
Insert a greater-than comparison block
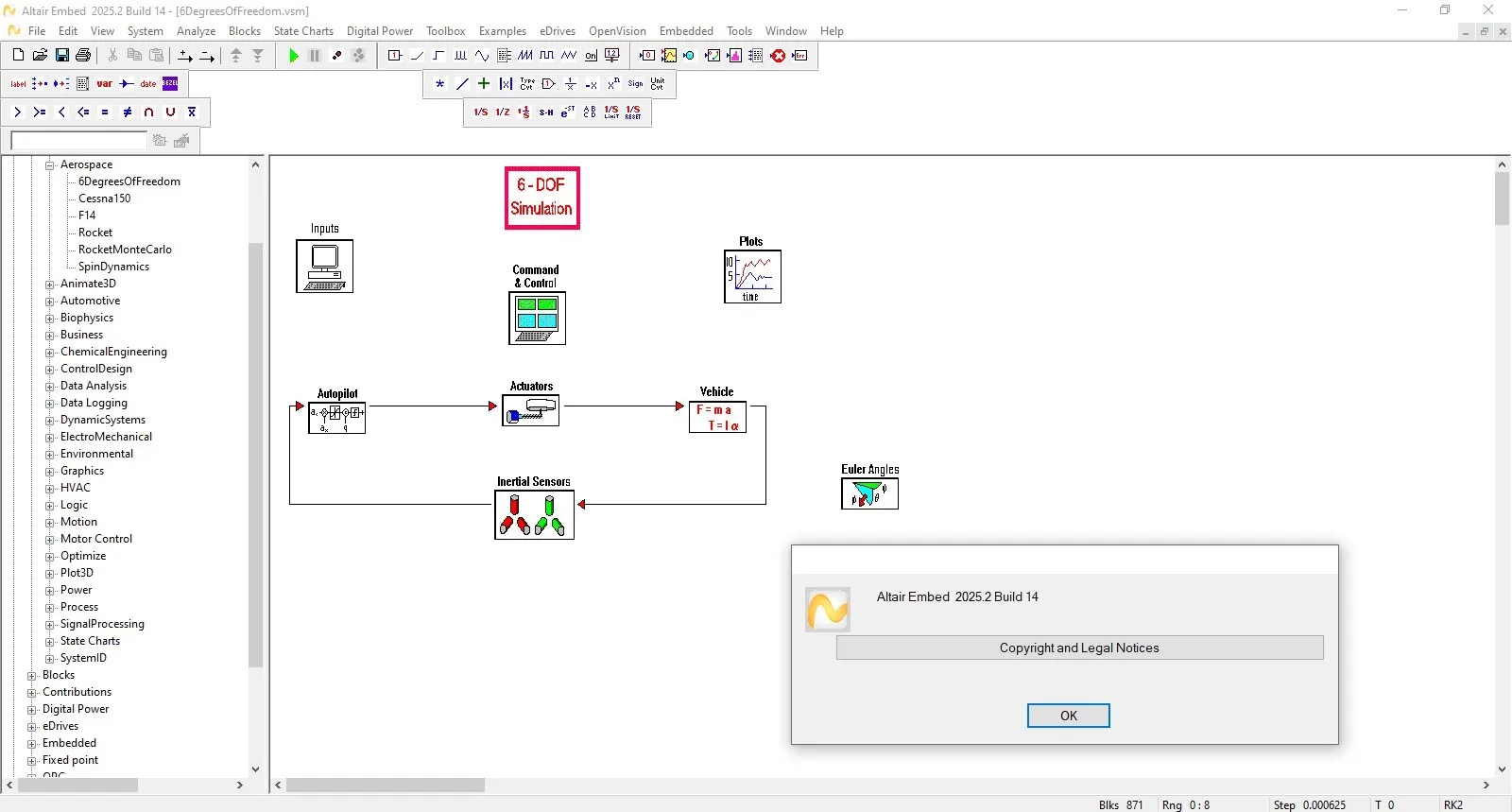18,112
